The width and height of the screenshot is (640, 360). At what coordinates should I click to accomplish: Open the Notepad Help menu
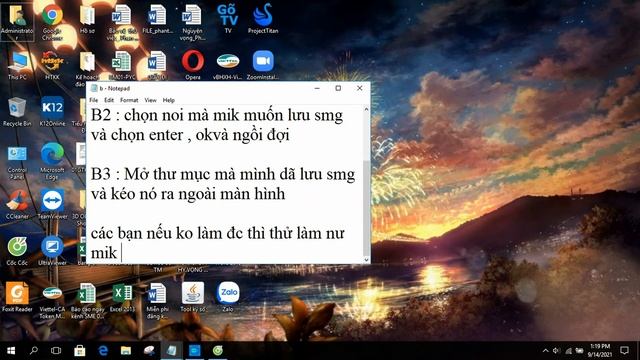[169, 100]
